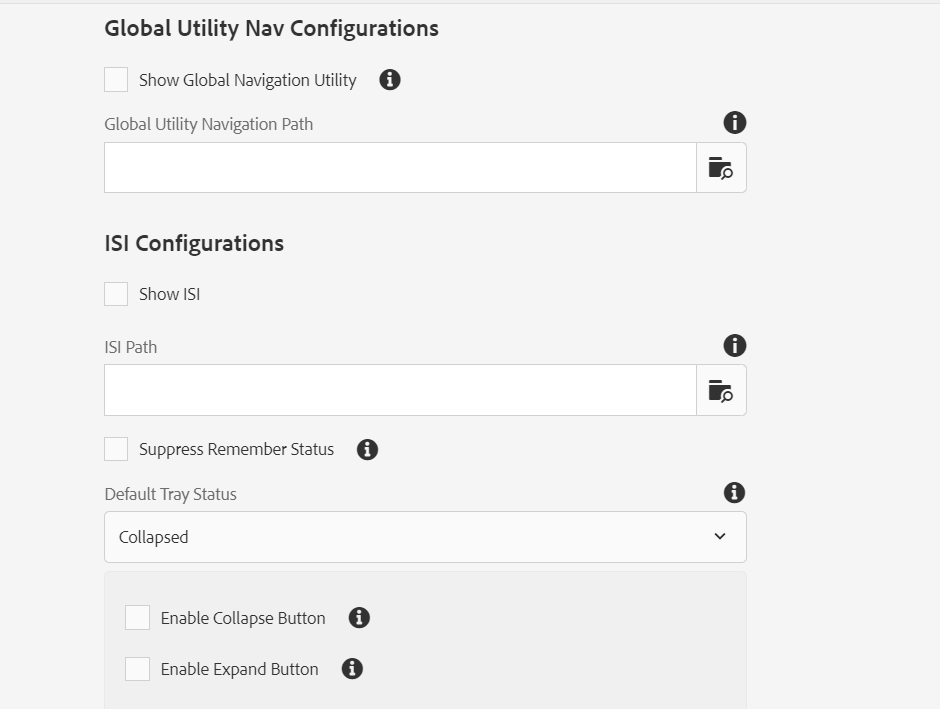Enable Show Global Navigation Utility checkbox
The height and width of the screenshot is (709, 940).
point(116,80)
